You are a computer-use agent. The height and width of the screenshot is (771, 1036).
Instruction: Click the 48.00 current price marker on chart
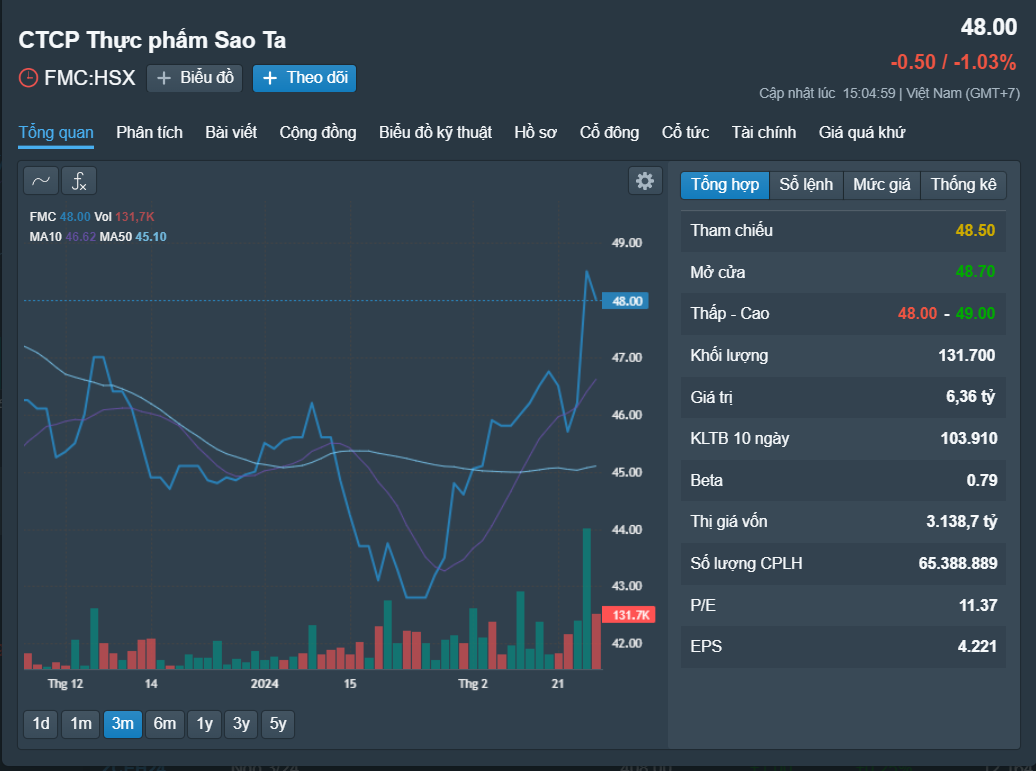(626, 301)
